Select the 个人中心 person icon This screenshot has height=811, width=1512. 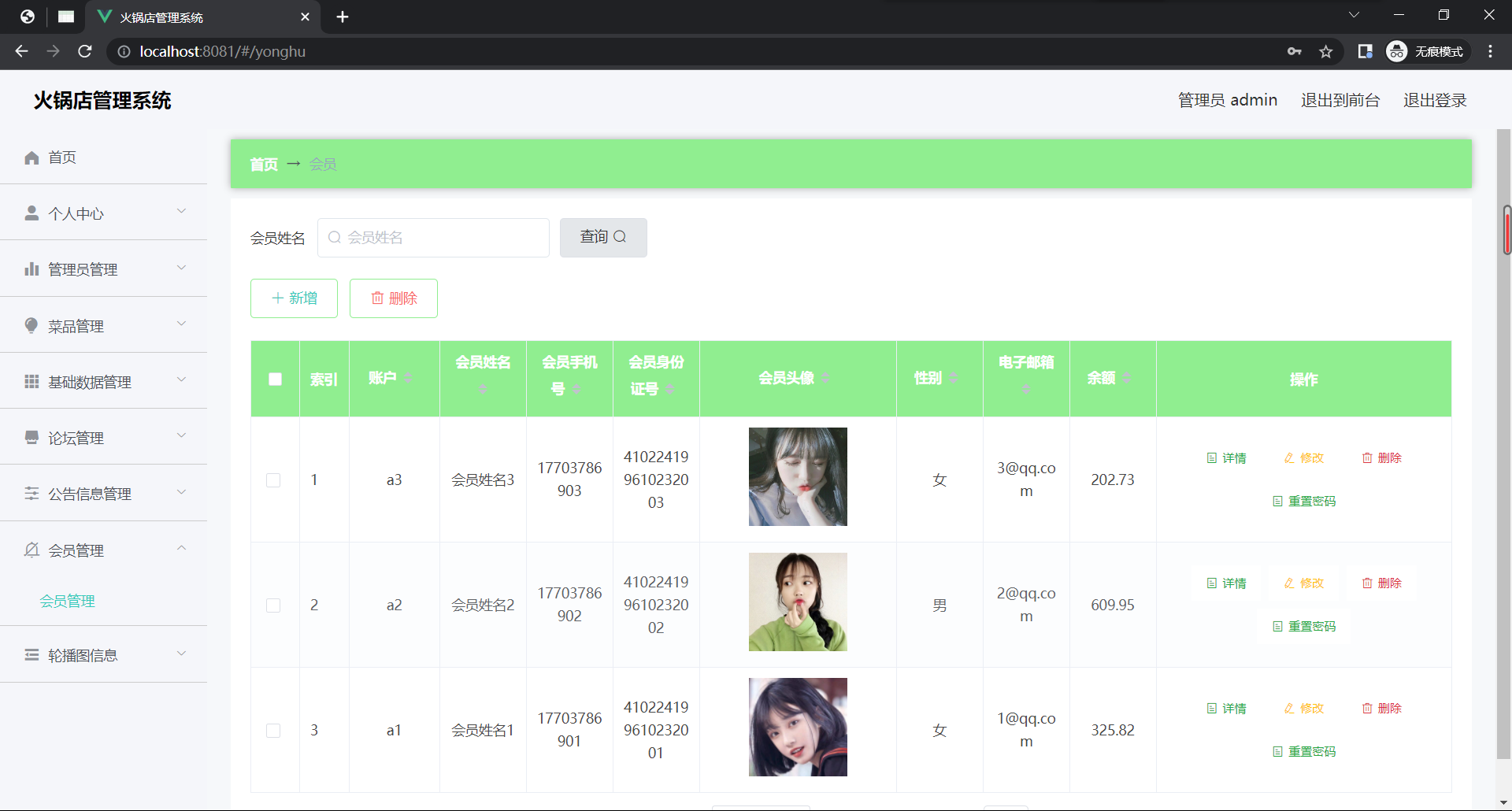31,211
